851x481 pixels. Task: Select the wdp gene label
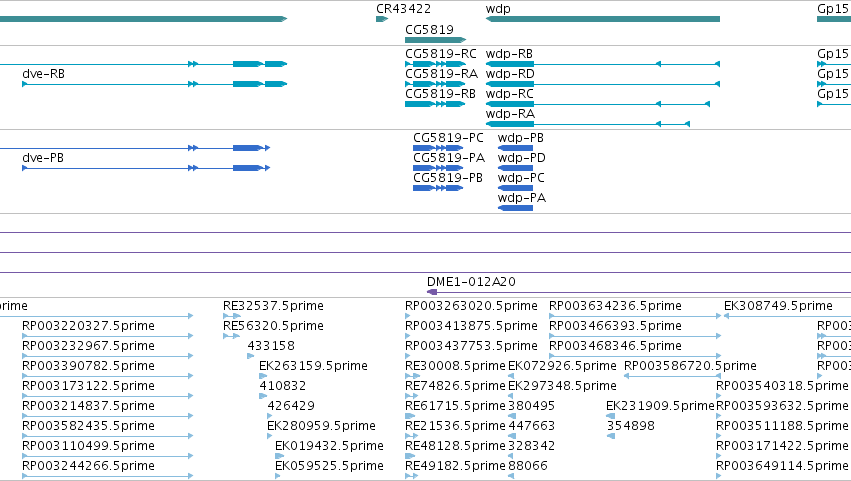498,9
